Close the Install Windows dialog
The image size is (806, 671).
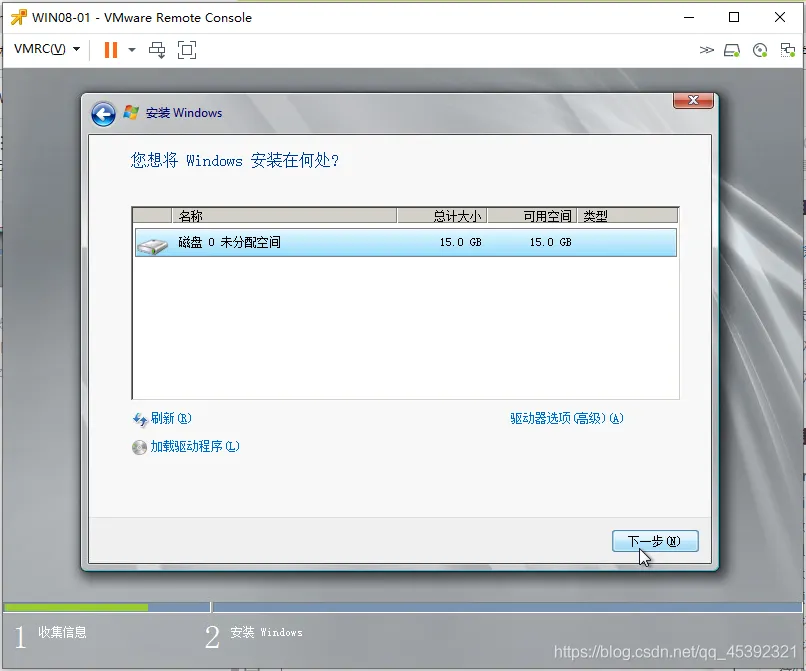[x=693, y=100]
